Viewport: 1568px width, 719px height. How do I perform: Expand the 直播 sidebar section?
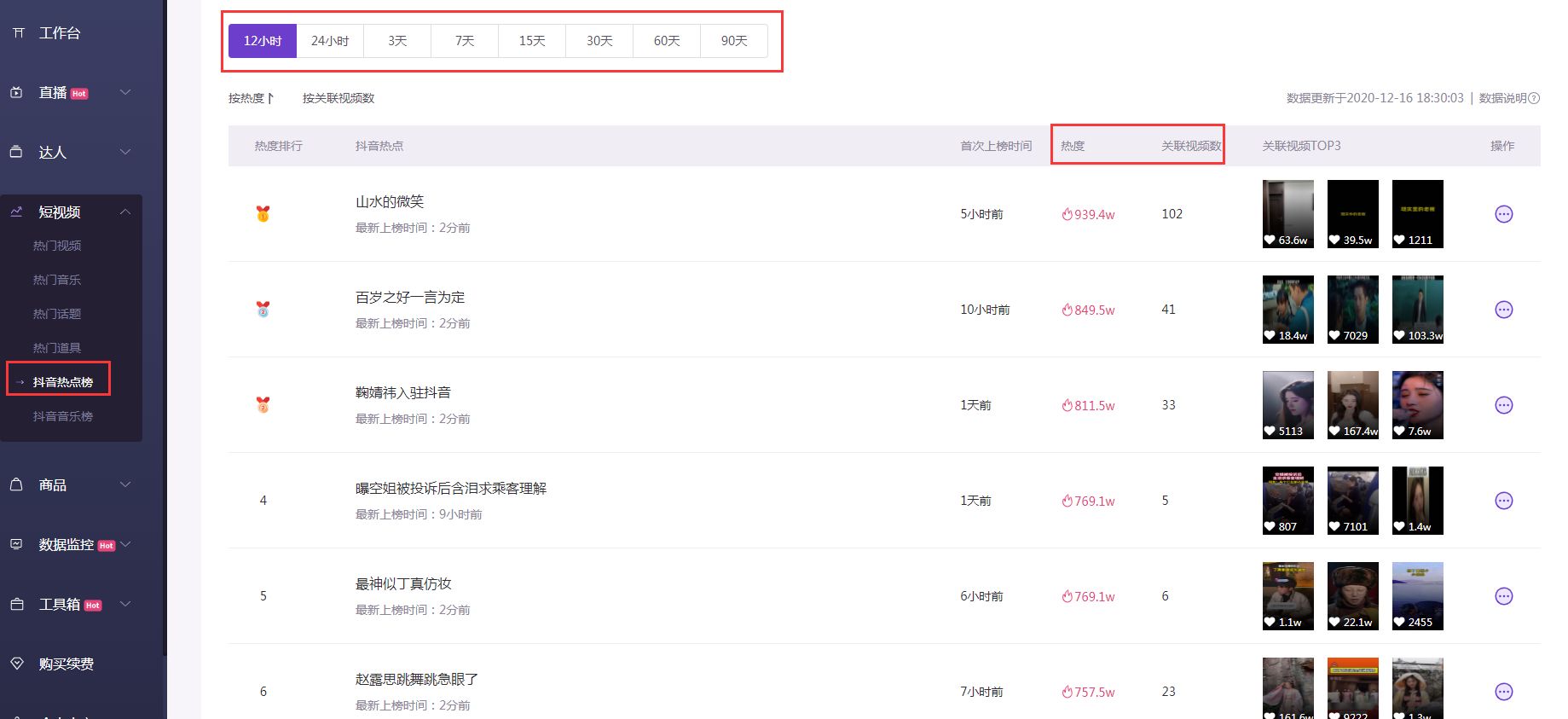(x=125, y=92)
